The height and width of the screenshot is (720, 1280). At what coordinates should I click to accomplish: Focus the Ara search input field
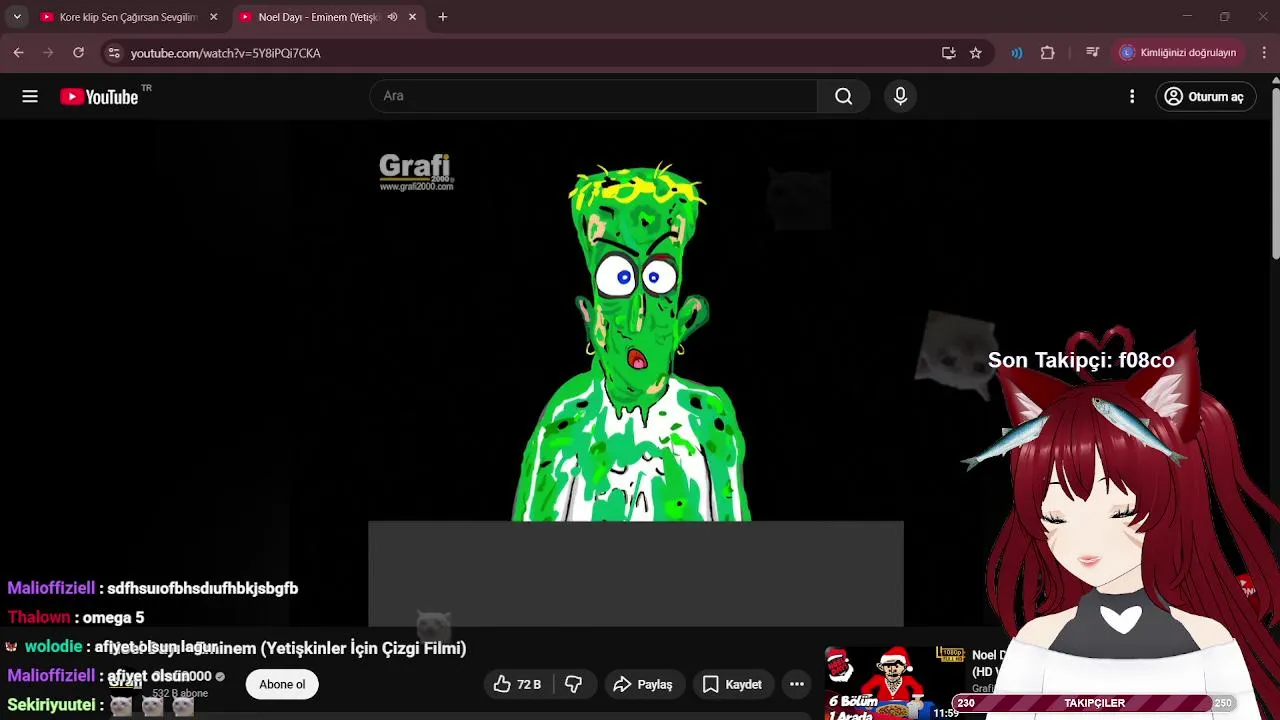[594, 96]
